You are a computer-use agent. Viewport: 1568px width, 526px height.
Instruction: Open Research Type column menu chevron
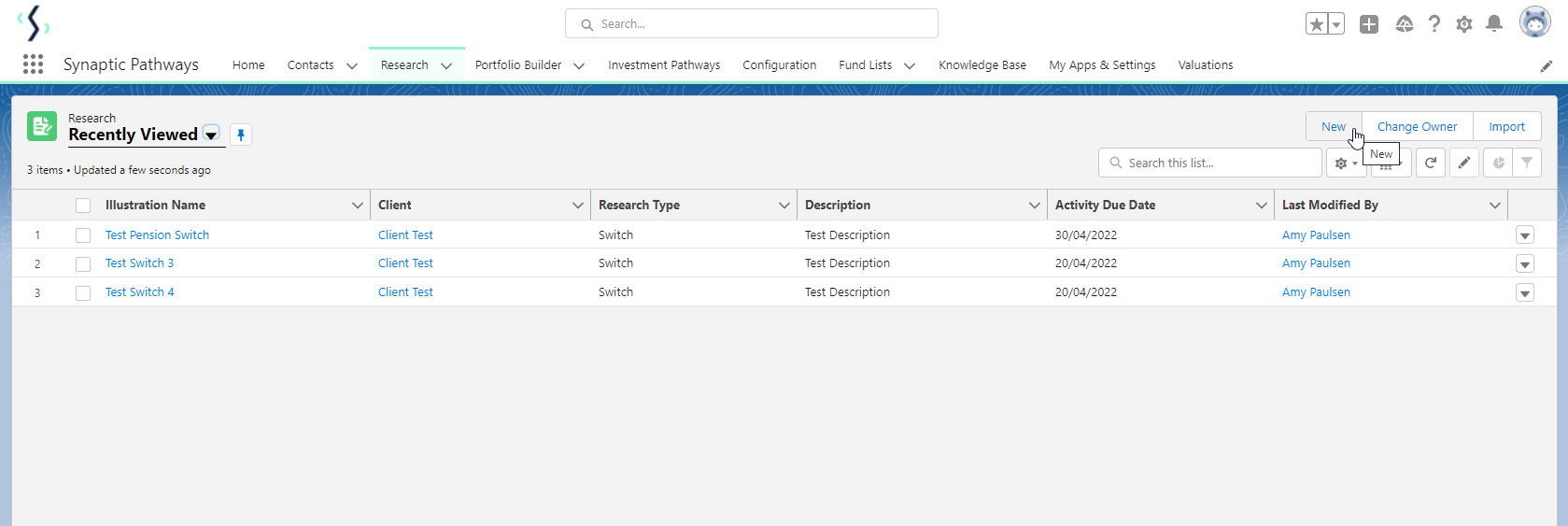784,206
